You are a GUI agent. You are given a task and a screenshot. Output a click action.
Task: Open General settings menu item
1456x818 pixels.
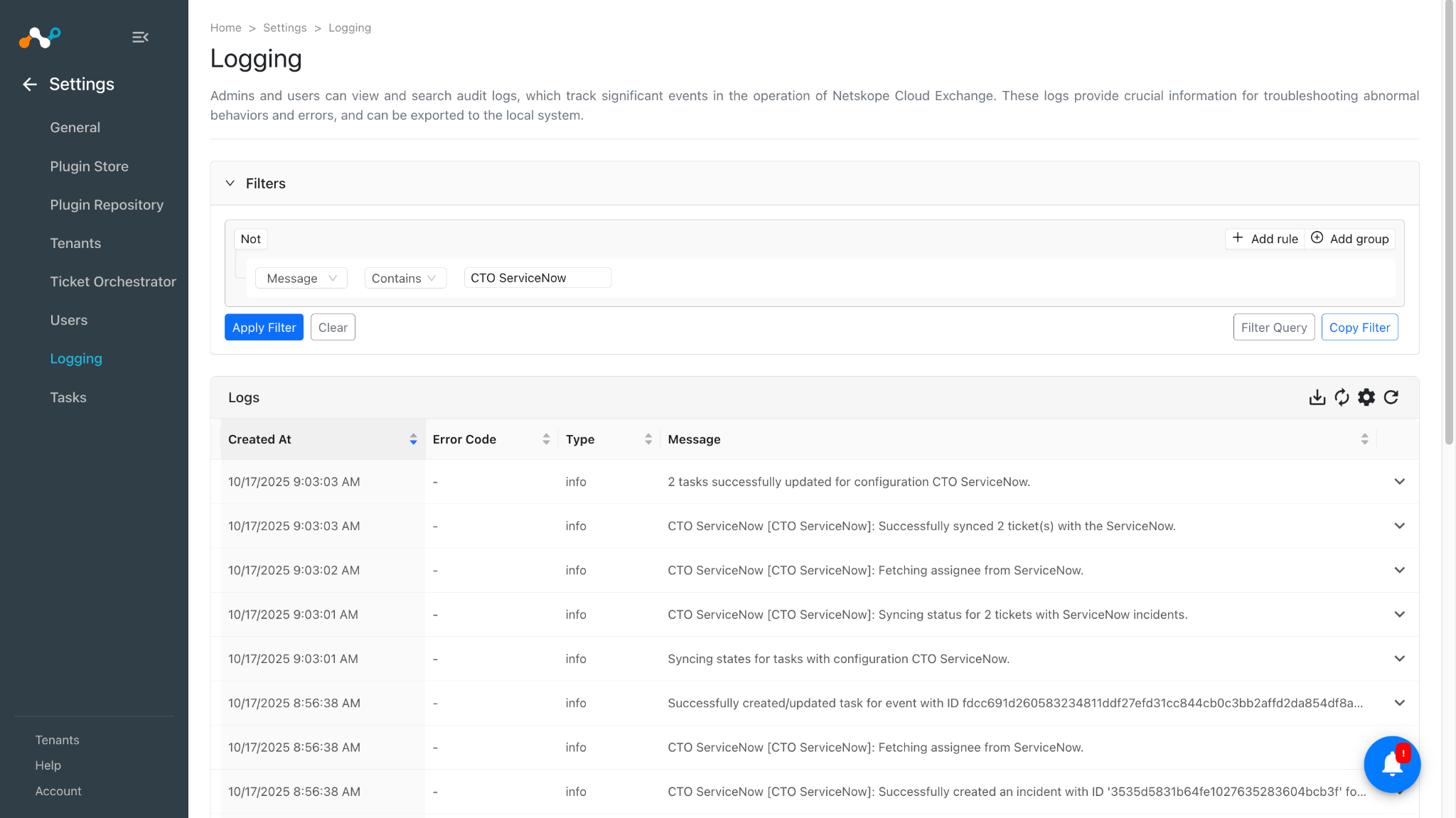(75, 127)
